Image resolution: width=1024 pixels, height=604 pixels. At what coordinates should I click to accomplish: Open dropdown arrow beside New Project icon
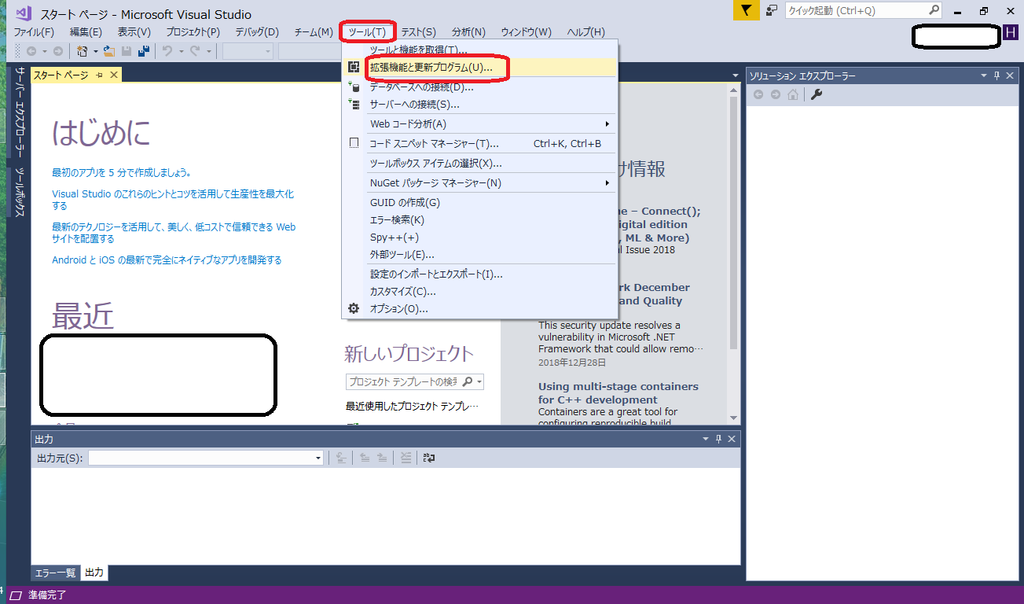pyautogui.click(x=95, y=51)
